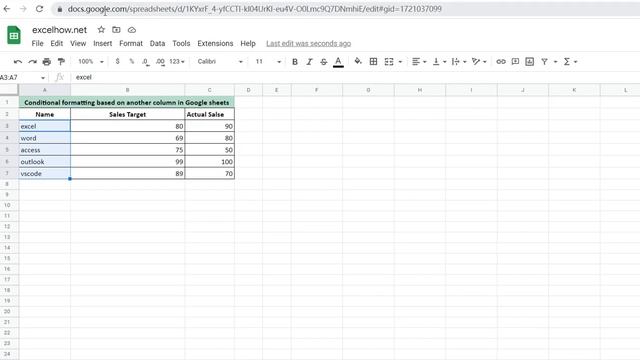
Task: Expand the filter views dropdown arrow
Action: pyautogui.click(x=556, y=62)
